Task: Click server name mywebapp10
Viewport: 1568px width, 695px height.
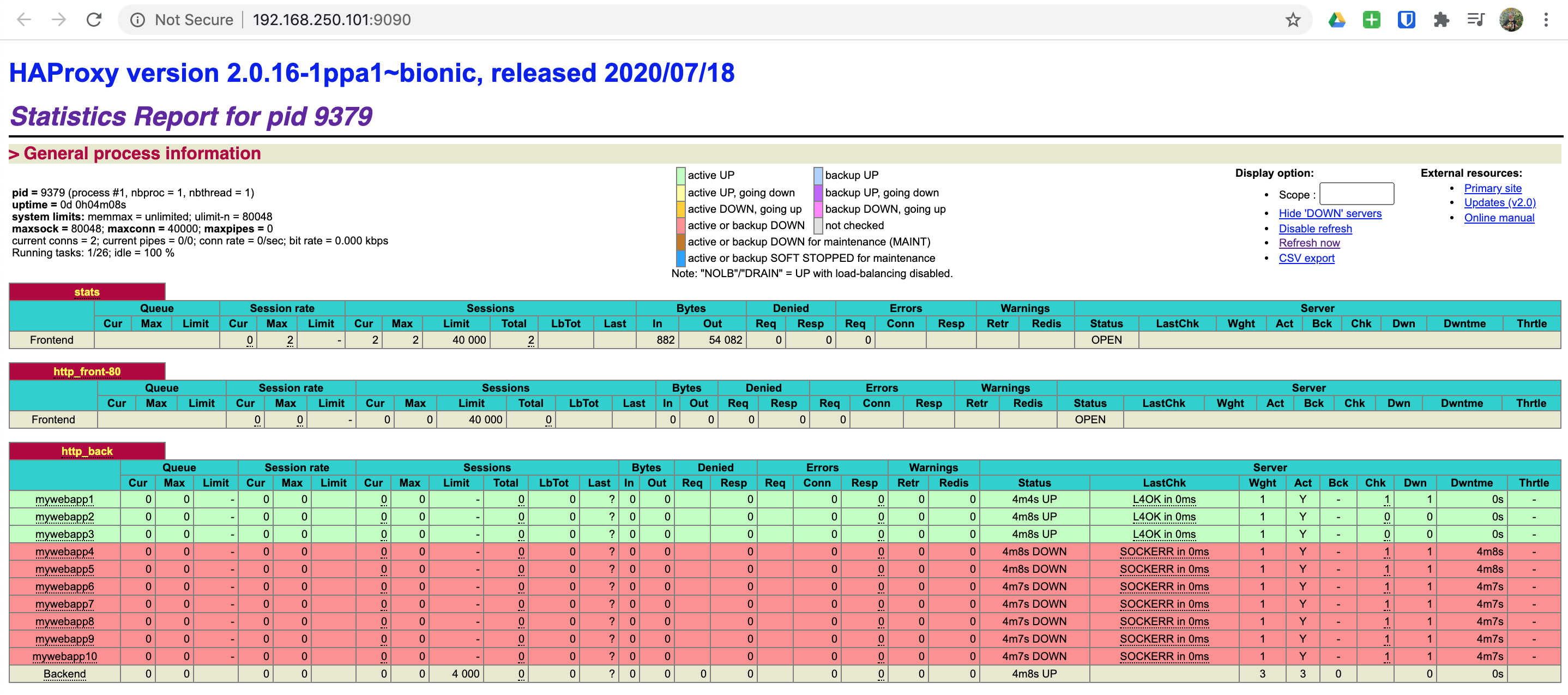Action: point(64,657)
